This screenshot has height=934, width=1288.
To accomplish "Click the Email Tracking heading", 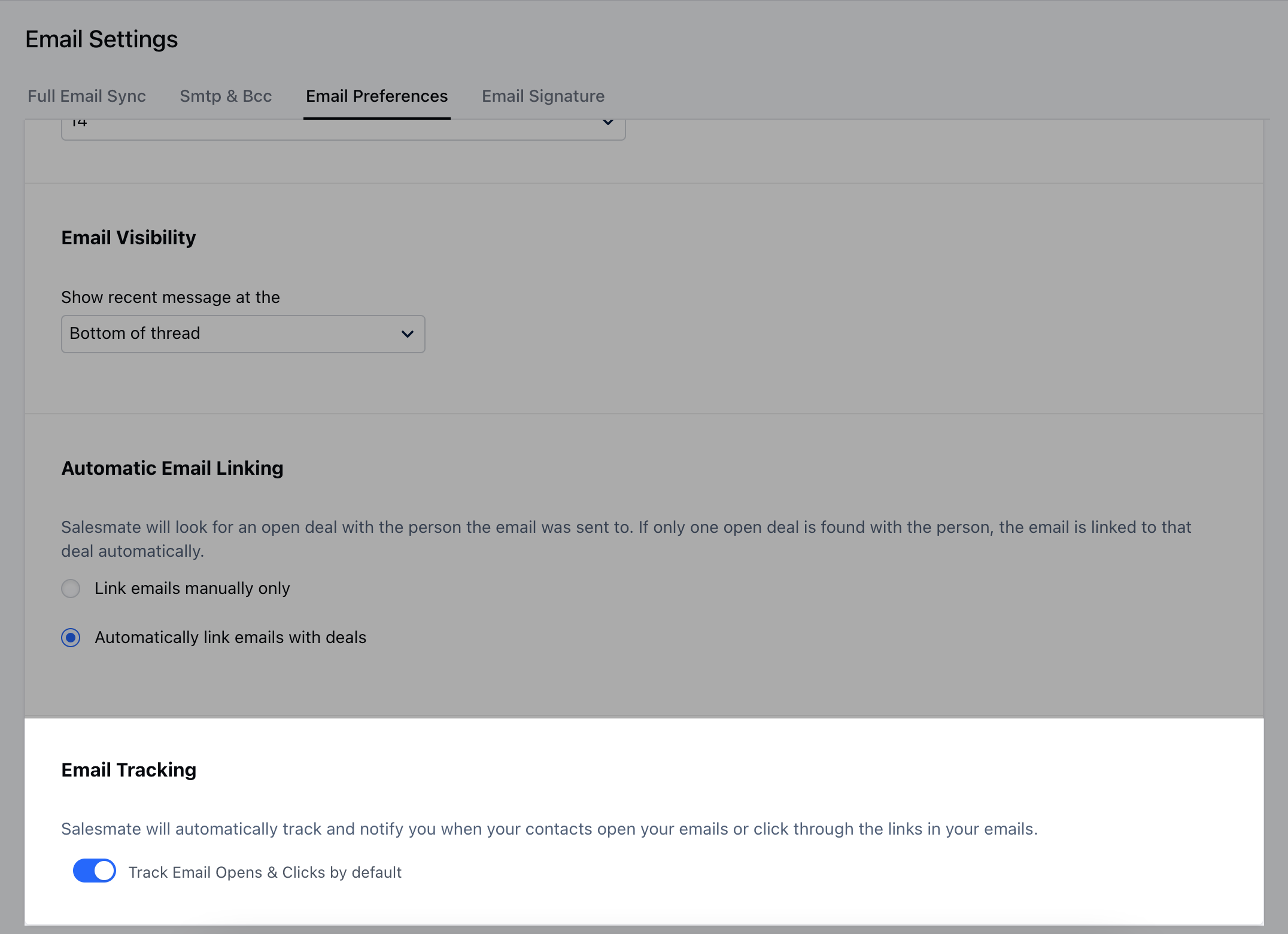I will pyautogui.click(x=129, y=770).
